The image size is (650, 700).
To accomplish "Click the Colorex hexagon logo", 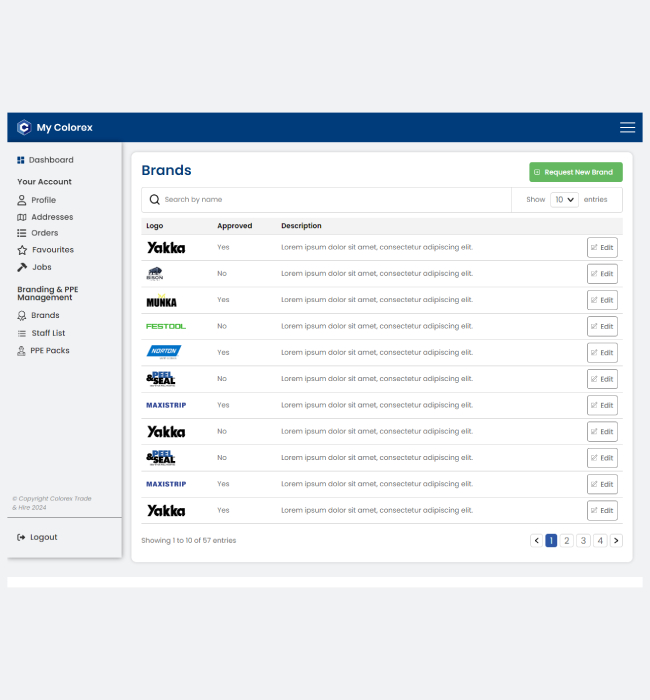I will [x=24, y=127].
